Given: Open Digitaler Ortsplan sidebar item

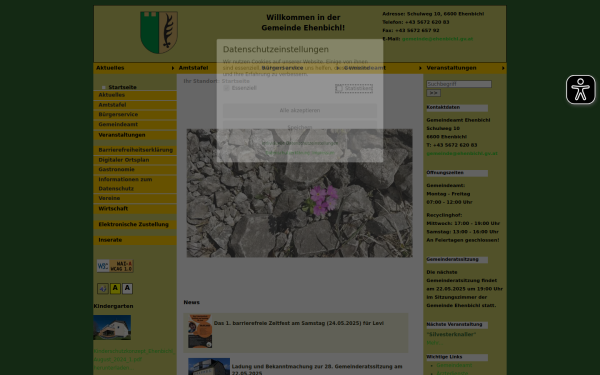Looking at the screenshot, I should 135,160.
